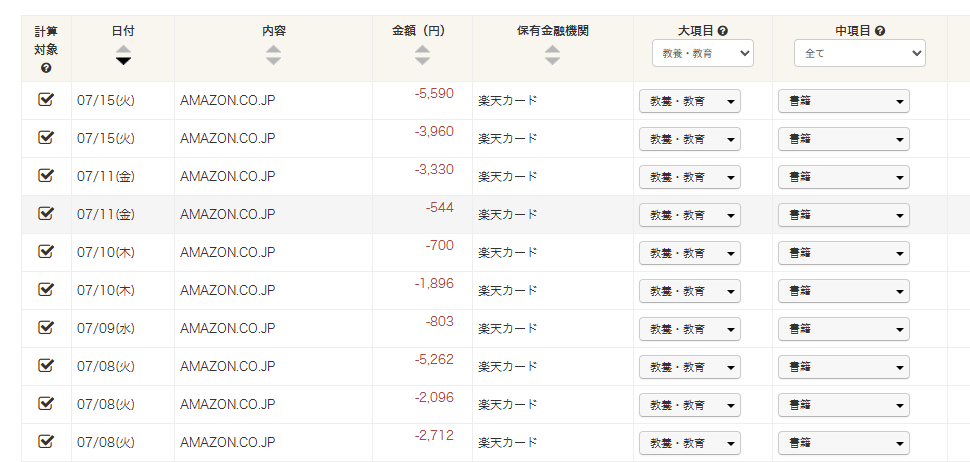The width and height of the screenshot is (970, 462).
Task: Toggle checkbox for the -544 transaction
Action: 45,213
